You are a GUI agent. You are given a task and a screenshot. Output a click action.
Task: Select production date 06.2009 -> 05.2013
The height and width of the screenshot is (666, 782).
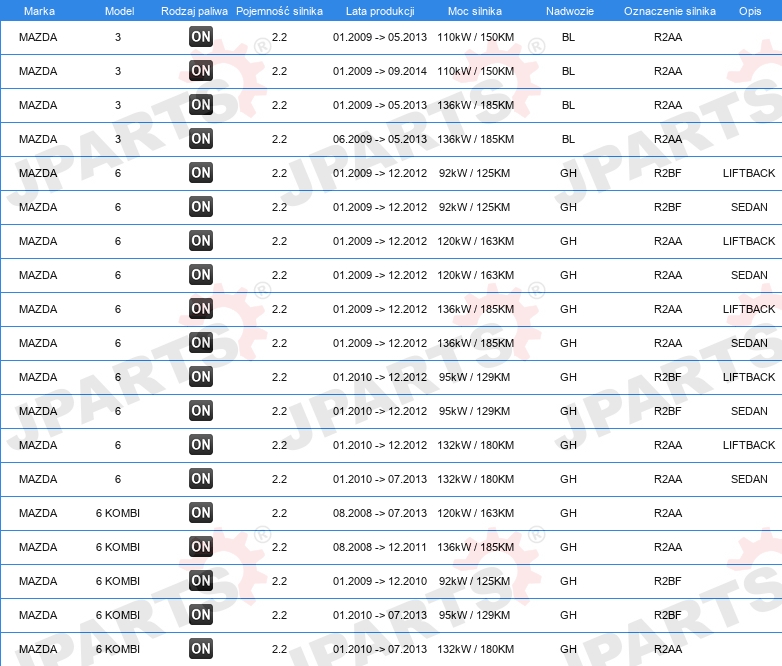(380, 139)
